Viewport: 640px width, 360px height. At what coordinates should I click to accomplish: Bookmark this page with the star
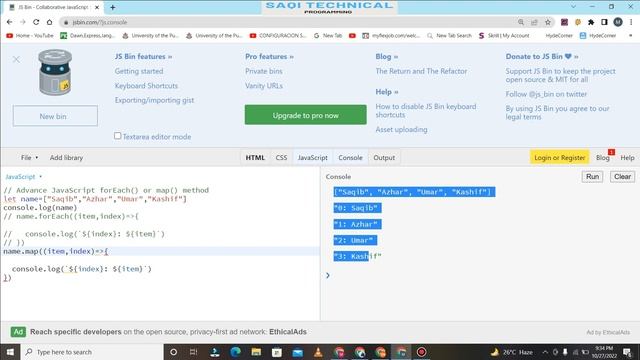click(548, 22)
